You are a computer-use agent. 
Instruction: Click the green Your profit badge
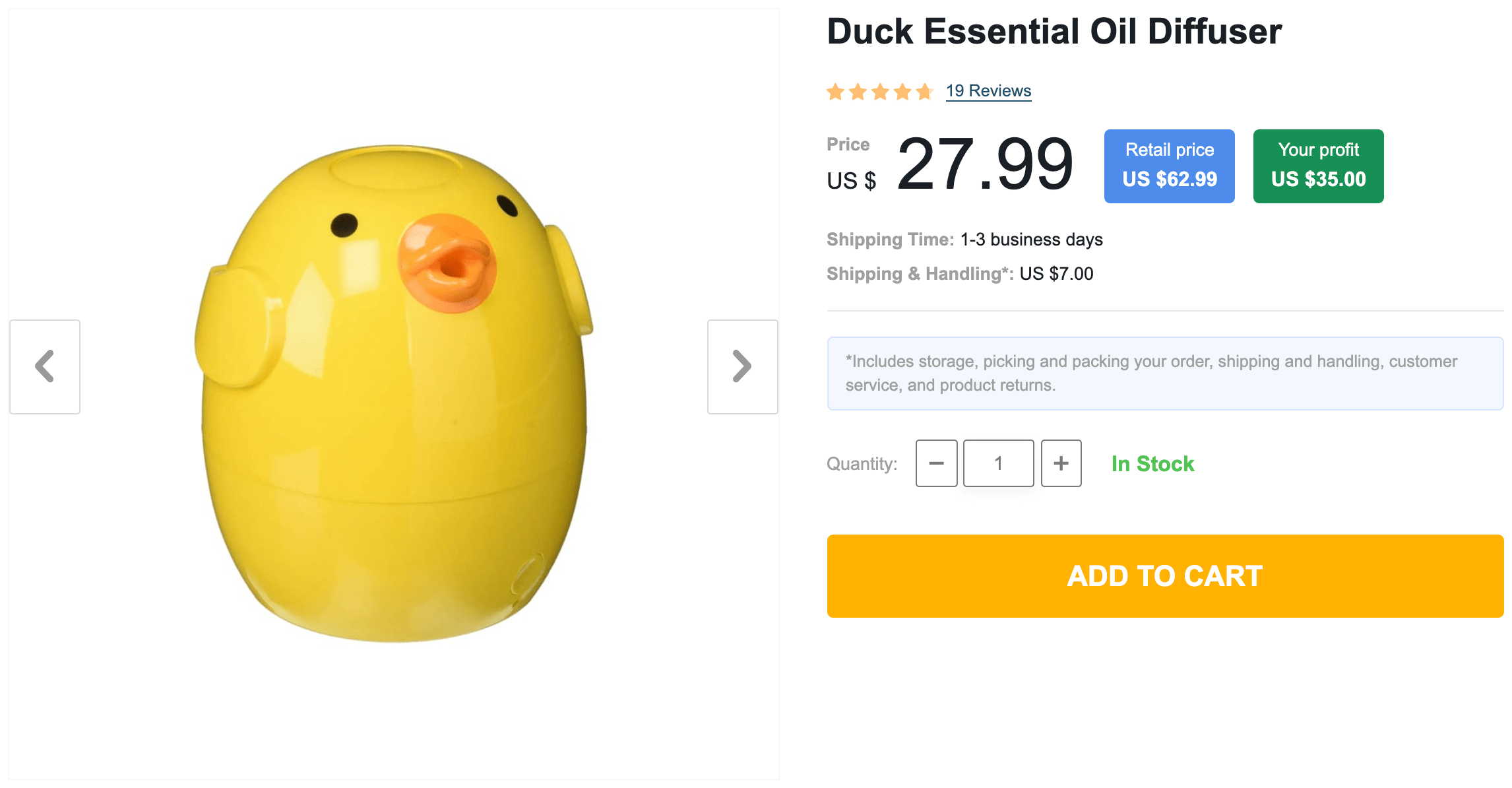pos(1318,166)
